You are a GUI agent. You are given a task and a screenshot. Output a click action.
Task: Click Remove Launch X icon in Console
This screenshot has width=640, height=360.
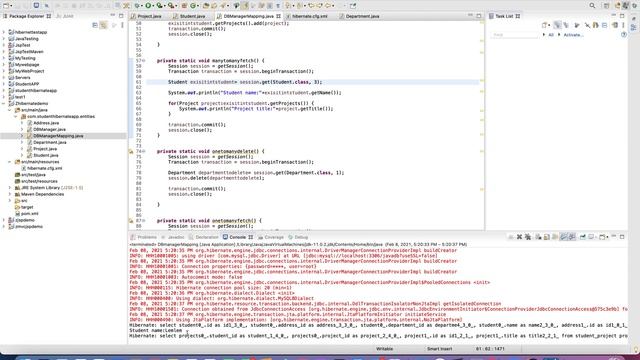coord(519,237)
